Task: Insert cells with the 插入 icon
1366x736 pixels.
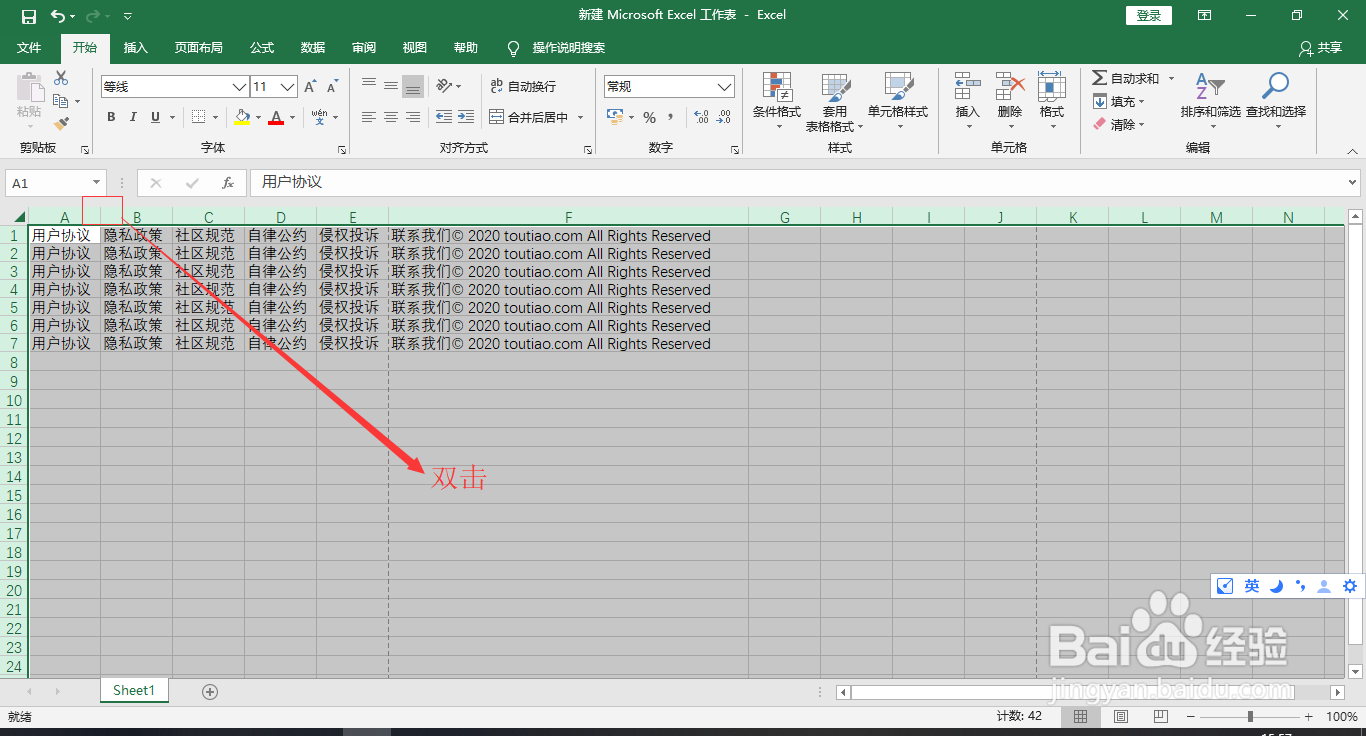Action: [967, 101]
